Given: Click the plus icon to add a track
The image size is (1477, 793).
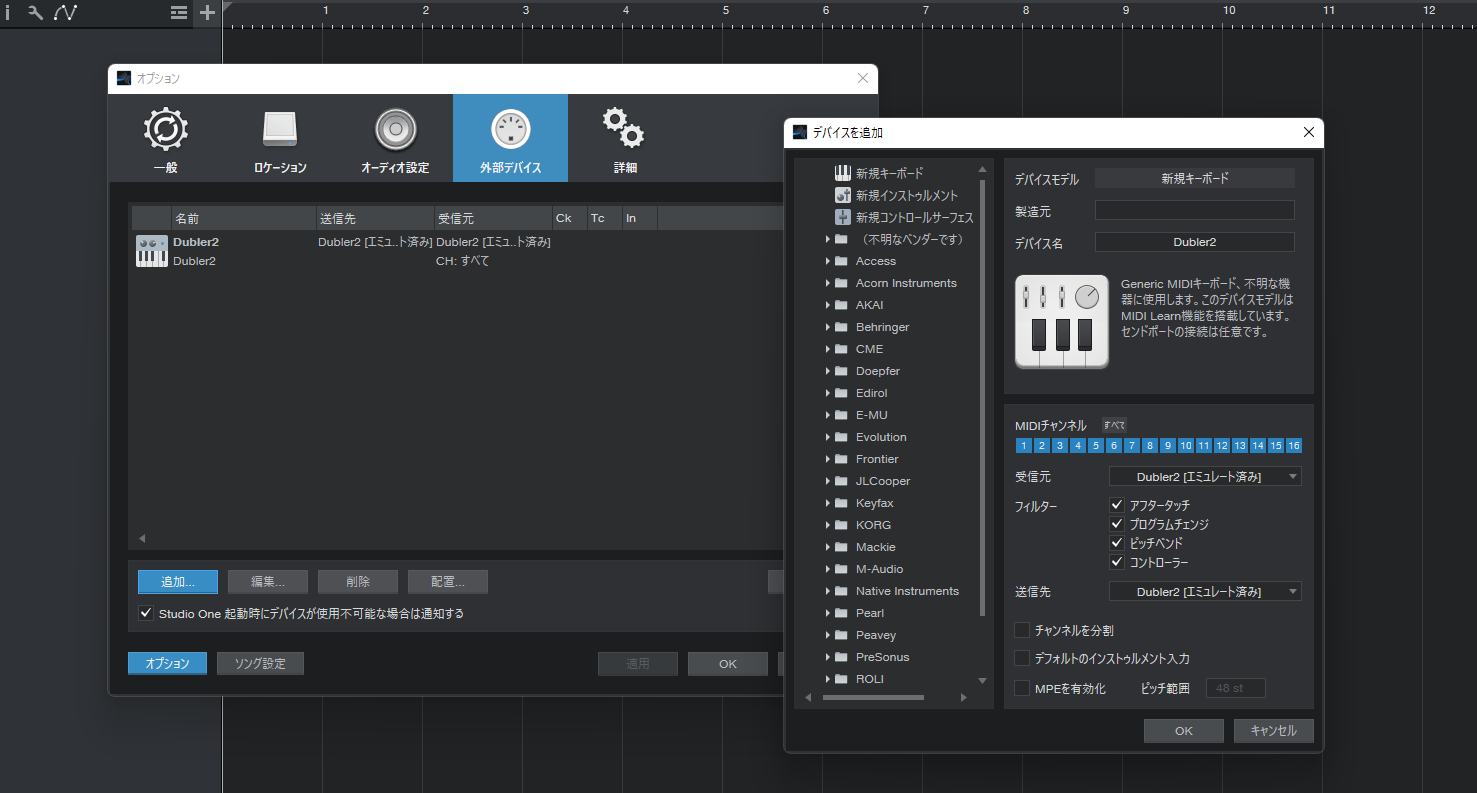Looking at the screenshot, I should 207,12.
